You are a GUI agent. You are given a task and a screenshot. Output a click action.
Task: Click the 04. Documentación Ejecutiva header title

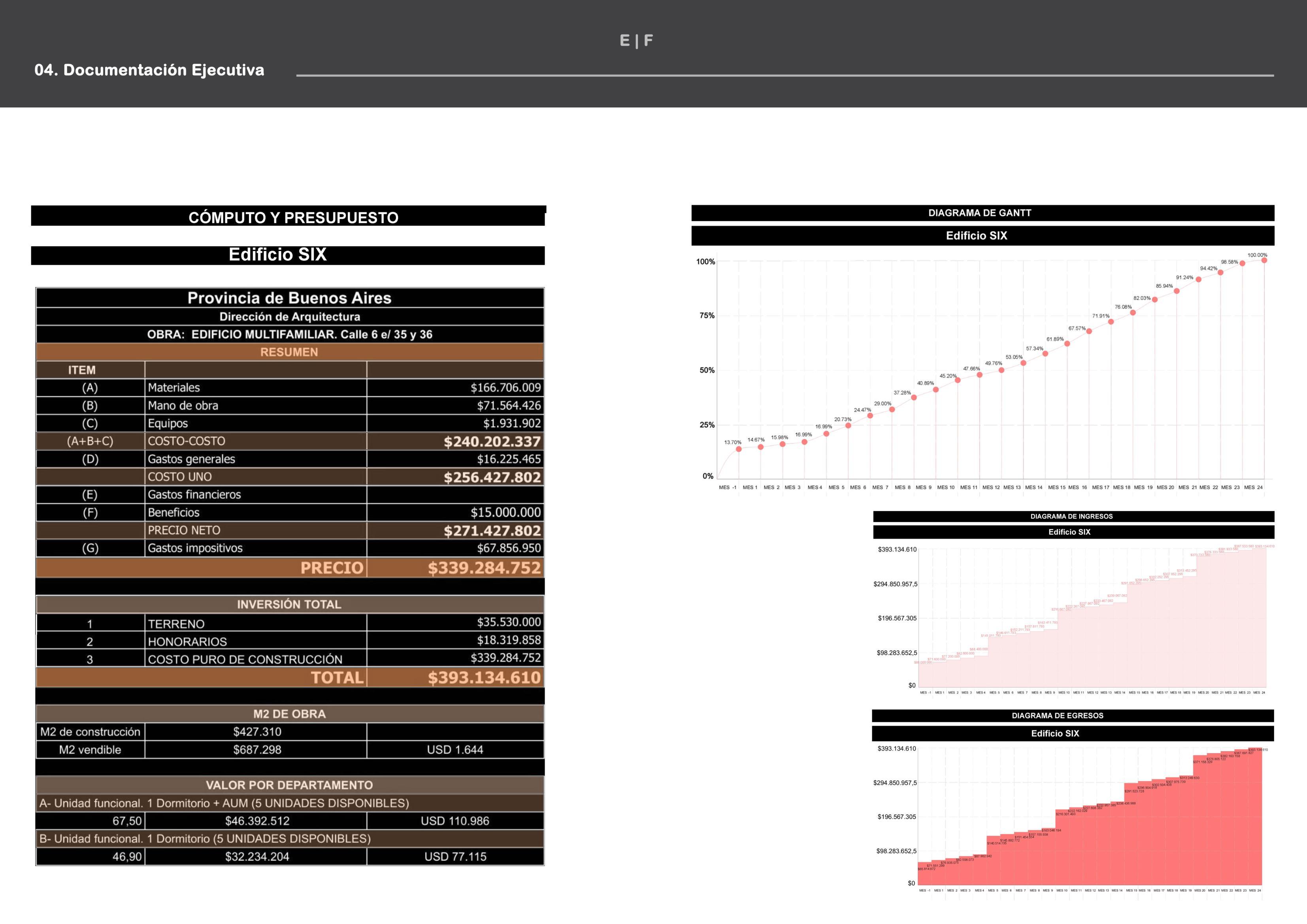(149, 70)
